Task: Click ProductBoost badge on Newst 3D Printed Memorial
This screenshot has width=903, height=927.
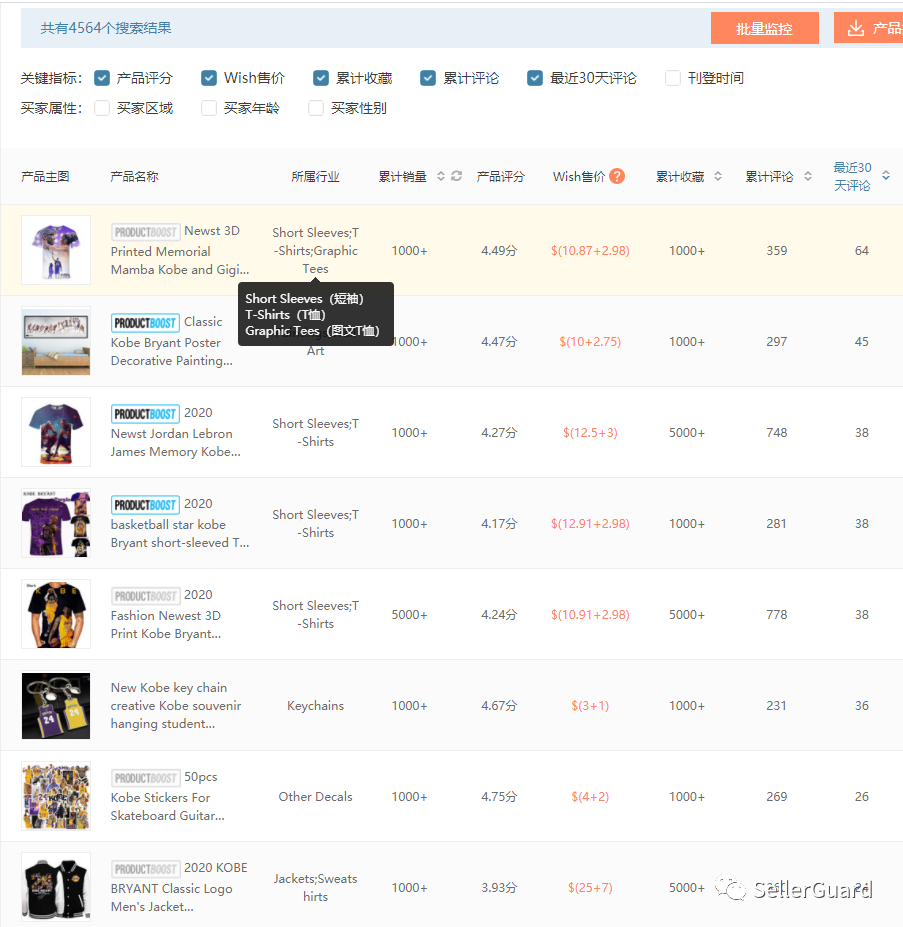Action: coord(145,232)
